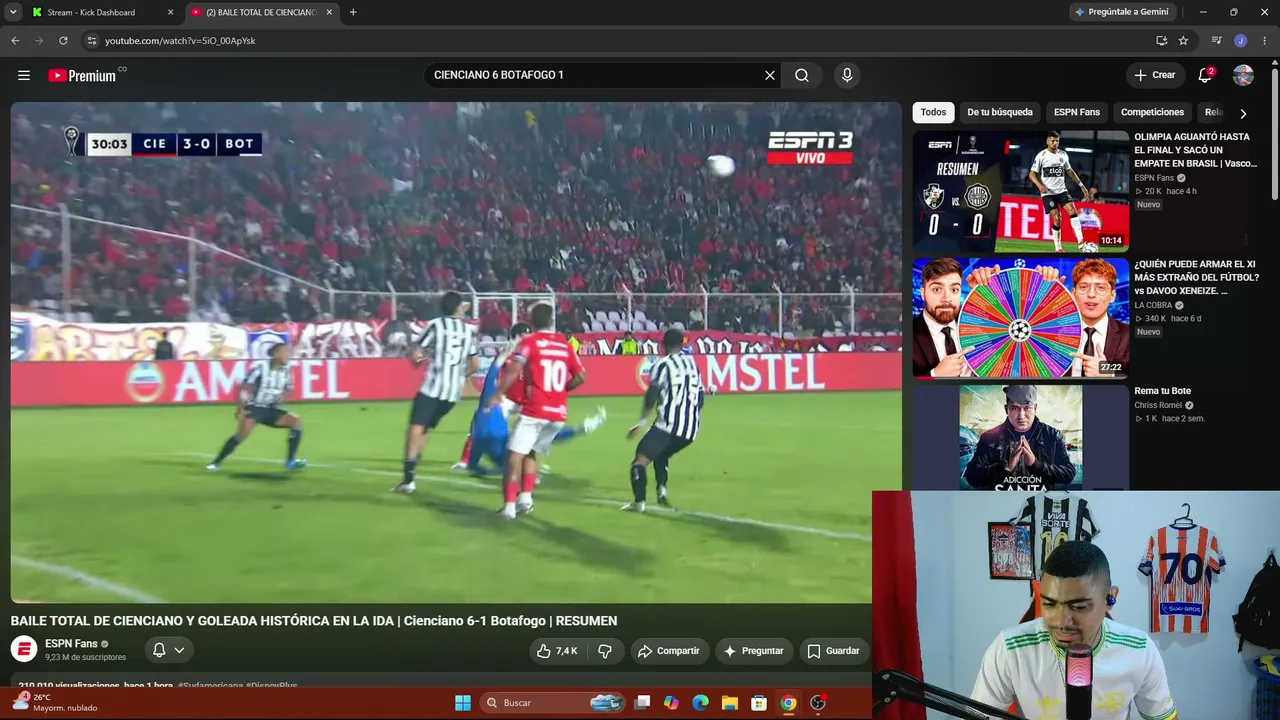
Task: Open Chrome profile J button
Action: pos(1241,41)
